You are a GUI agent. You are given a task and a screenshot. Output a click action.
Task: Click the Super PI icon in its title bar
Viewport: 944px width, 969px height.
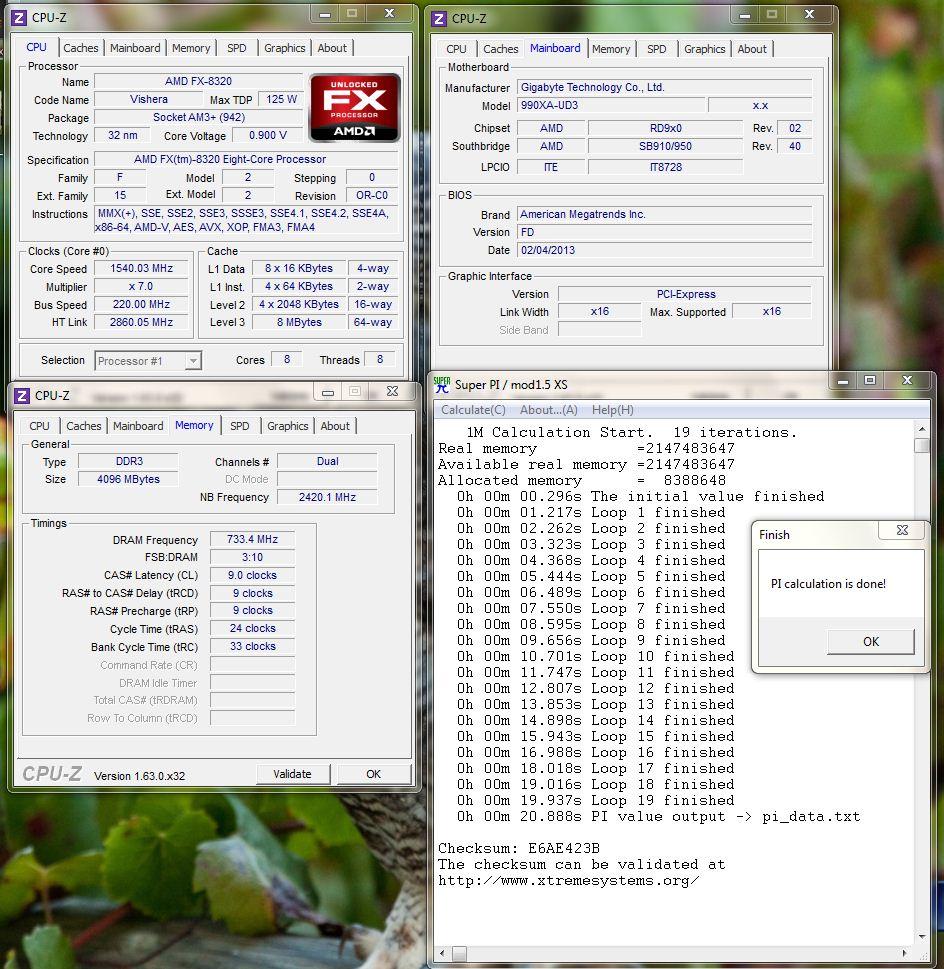coord(442,384)
